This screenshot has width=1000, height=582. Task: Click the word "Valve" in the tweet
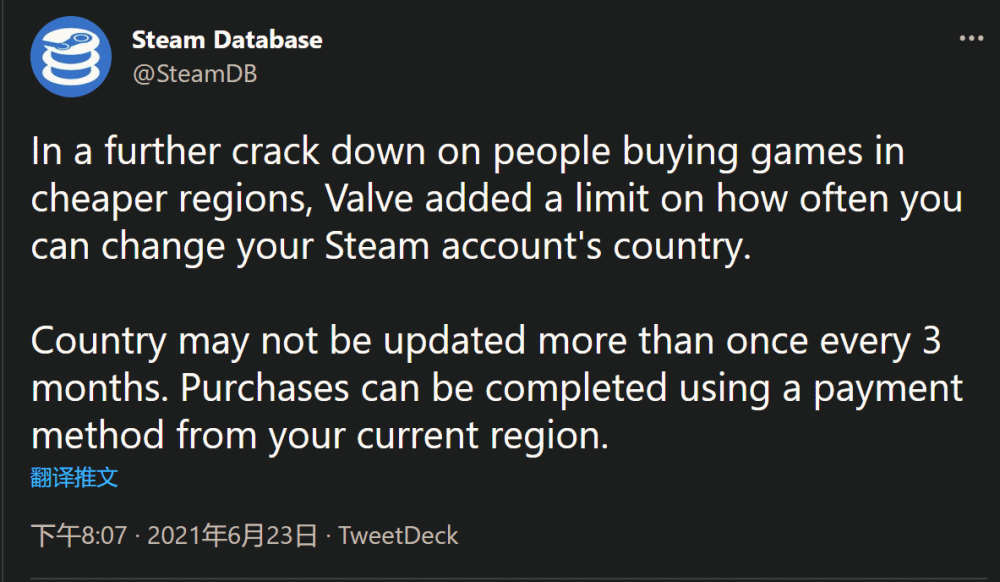(x=361, y=198)
